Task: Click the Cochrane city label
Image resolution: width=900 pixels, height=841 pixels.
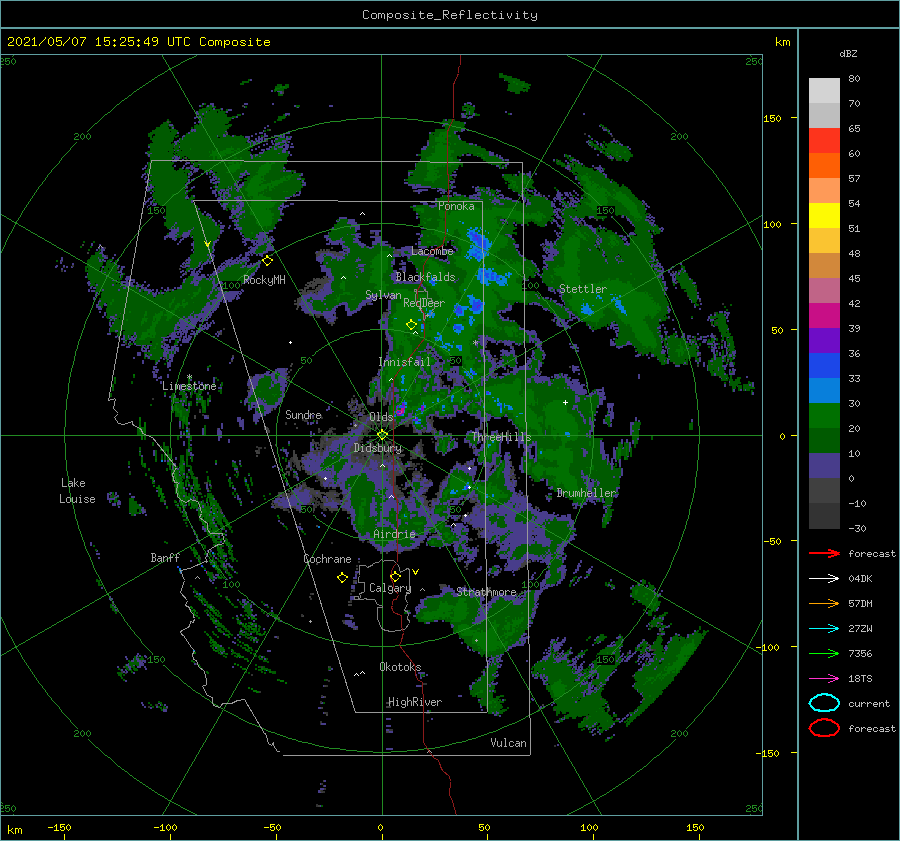Action: click(x=327, y=559)
